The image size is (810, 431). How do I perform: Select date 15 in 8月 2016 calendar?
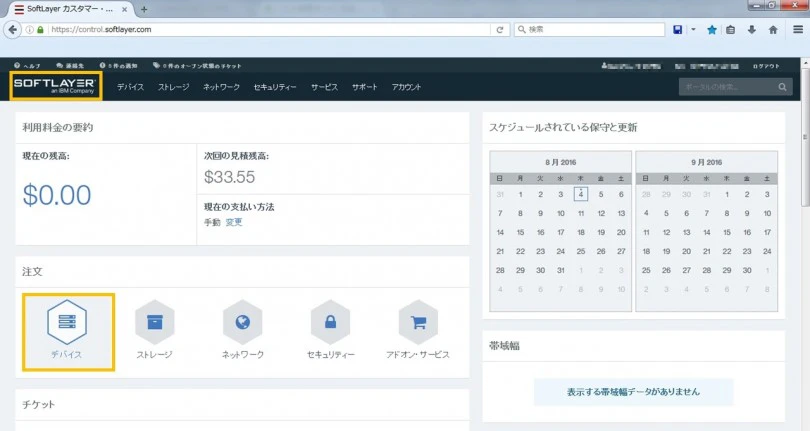point(520,233)
